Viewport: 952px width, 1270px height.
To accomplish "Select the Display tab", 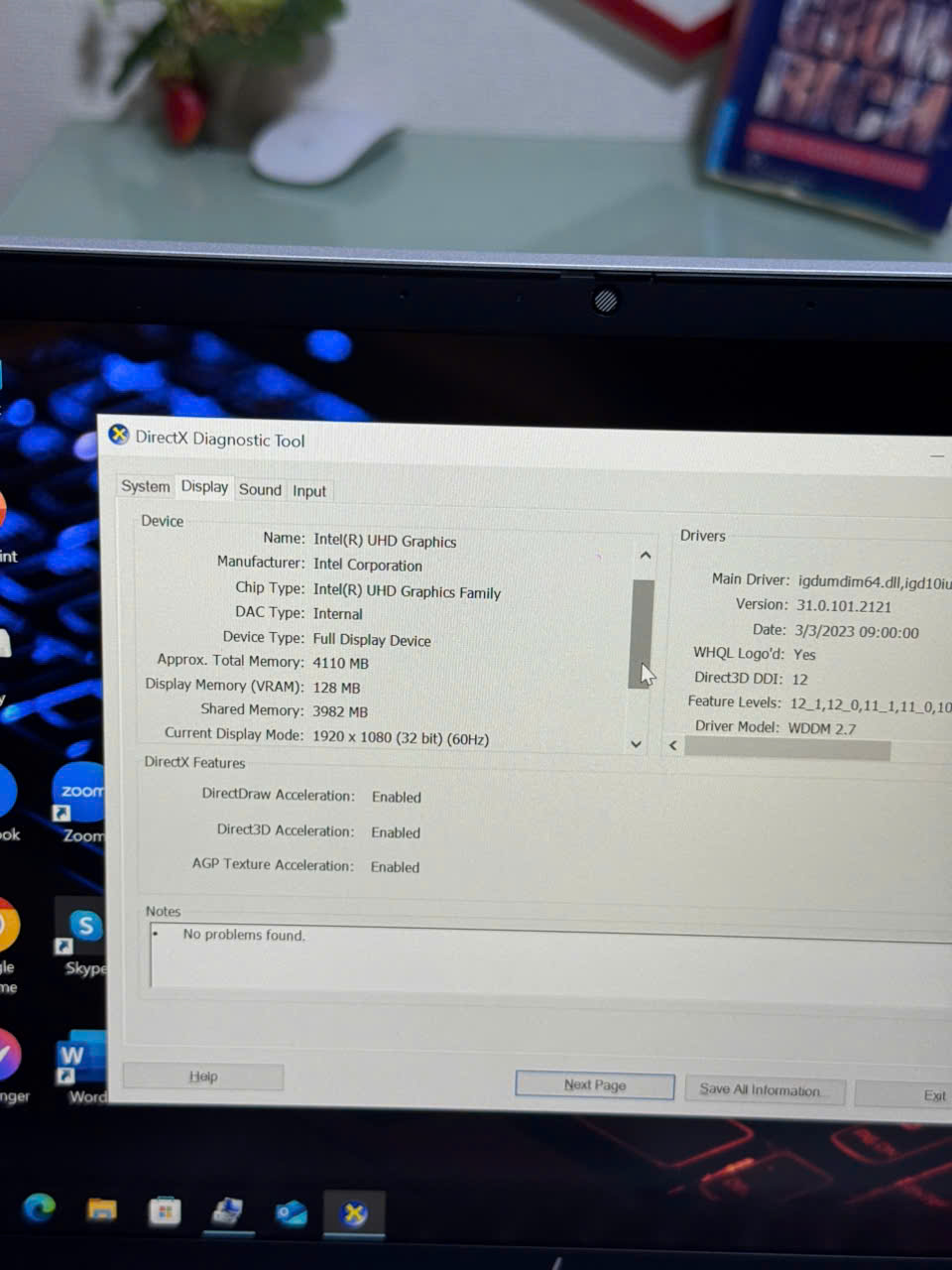I will 204,486.
